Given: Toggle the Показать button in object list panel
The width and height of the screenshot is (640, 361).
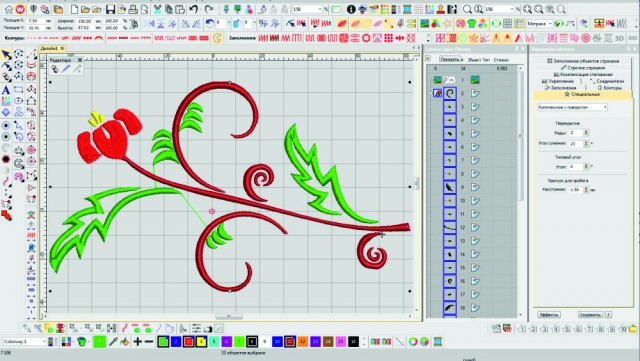Looking at the screenshot, I should coord(450,60).
